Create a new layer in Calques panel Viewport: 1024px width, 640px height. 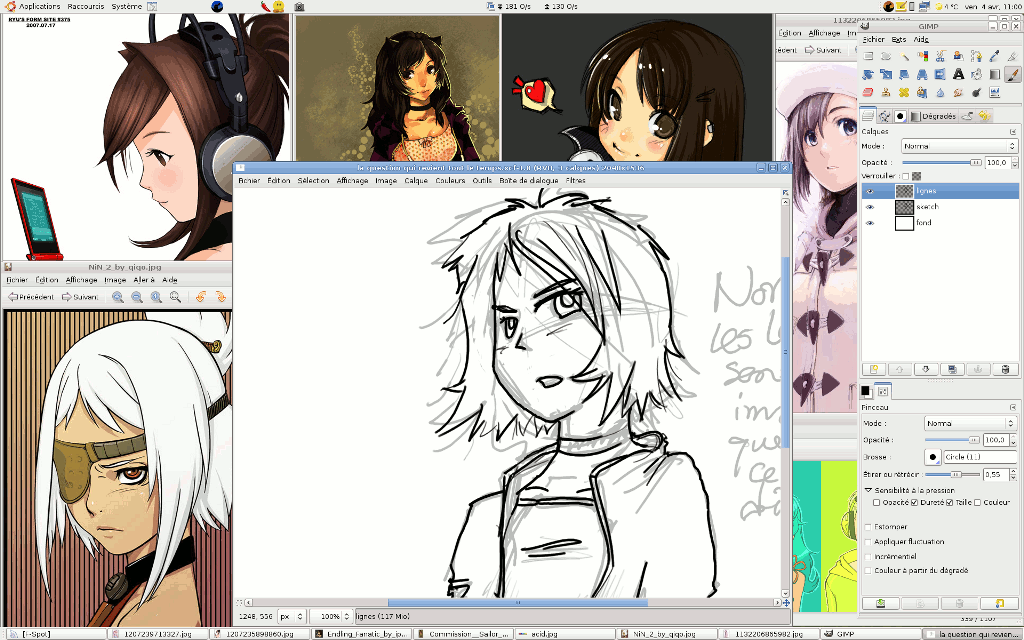tap(874, 370)
